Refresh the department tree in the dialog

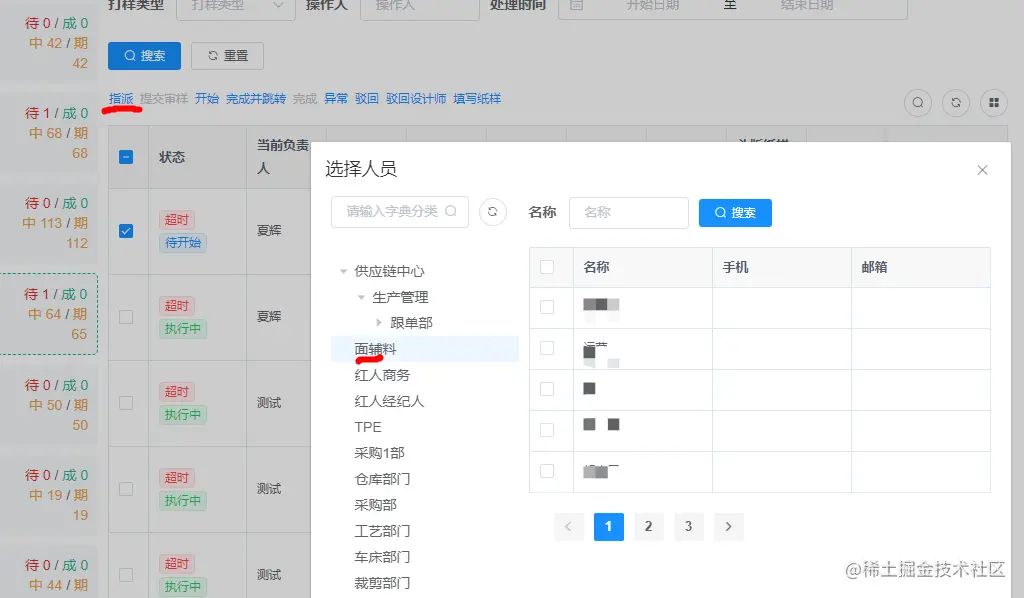pyautogui.click(x=492, y=212)
